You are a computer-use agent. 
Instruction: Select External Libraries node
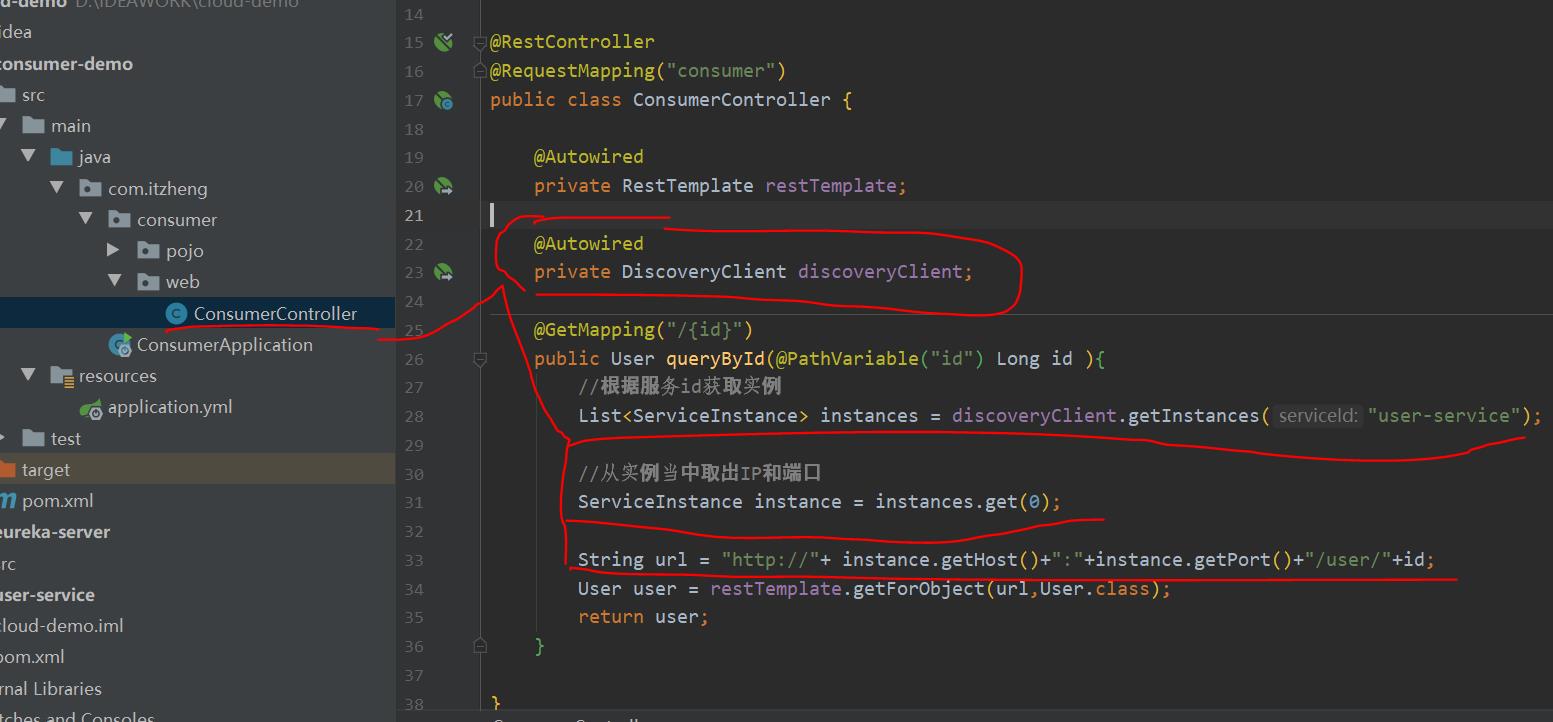tap(50, 688)
